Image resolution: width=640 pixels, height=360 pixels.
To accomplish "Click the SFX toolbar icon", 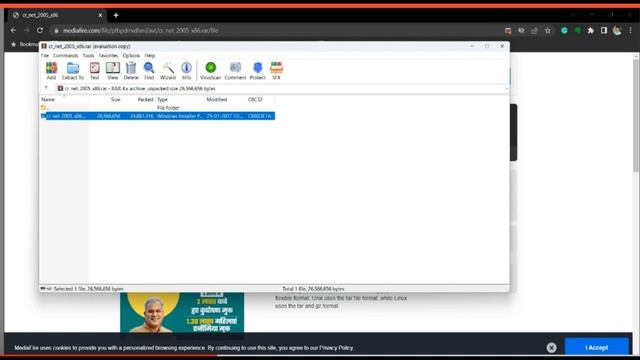I will click(276, 71).
